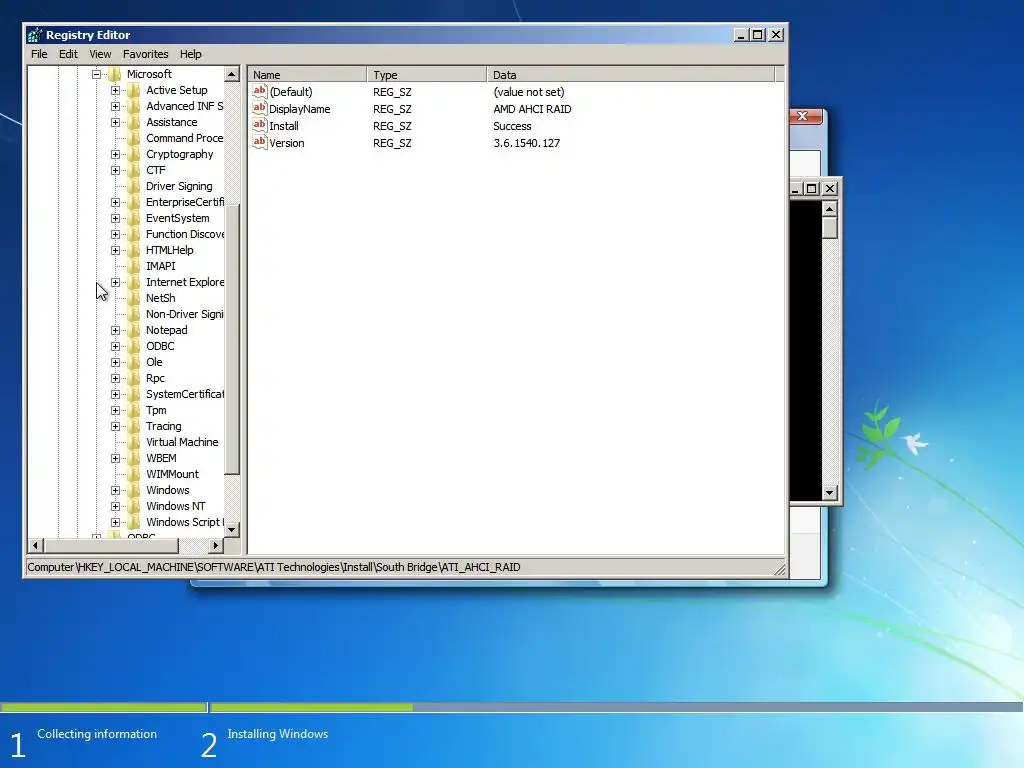Click tree pane scroll right arrow
The width and height of the screenshot is (1024, 768).
pos(216,545)
